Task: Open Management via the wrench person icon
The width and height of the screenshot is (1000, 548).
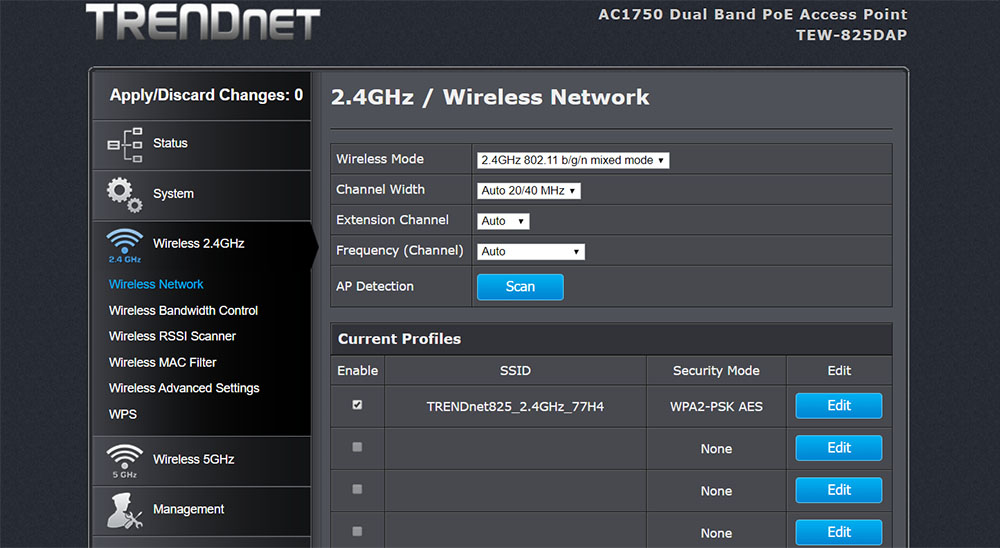Action: click(124, 511)
